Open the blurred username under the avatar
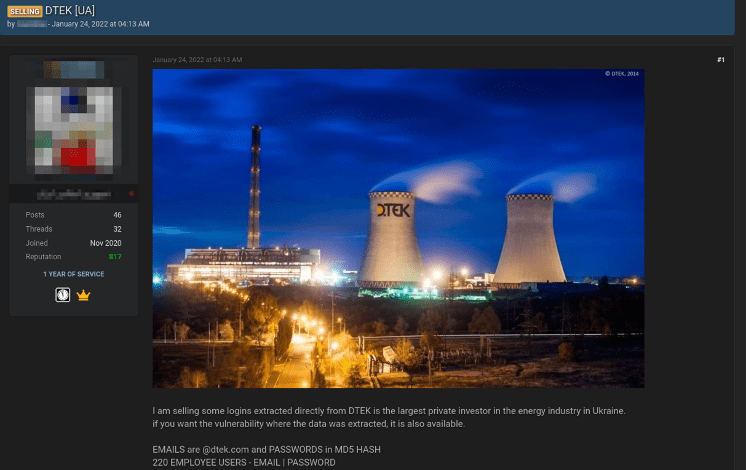This screenshot has height=470, width=747. [74, 194]
